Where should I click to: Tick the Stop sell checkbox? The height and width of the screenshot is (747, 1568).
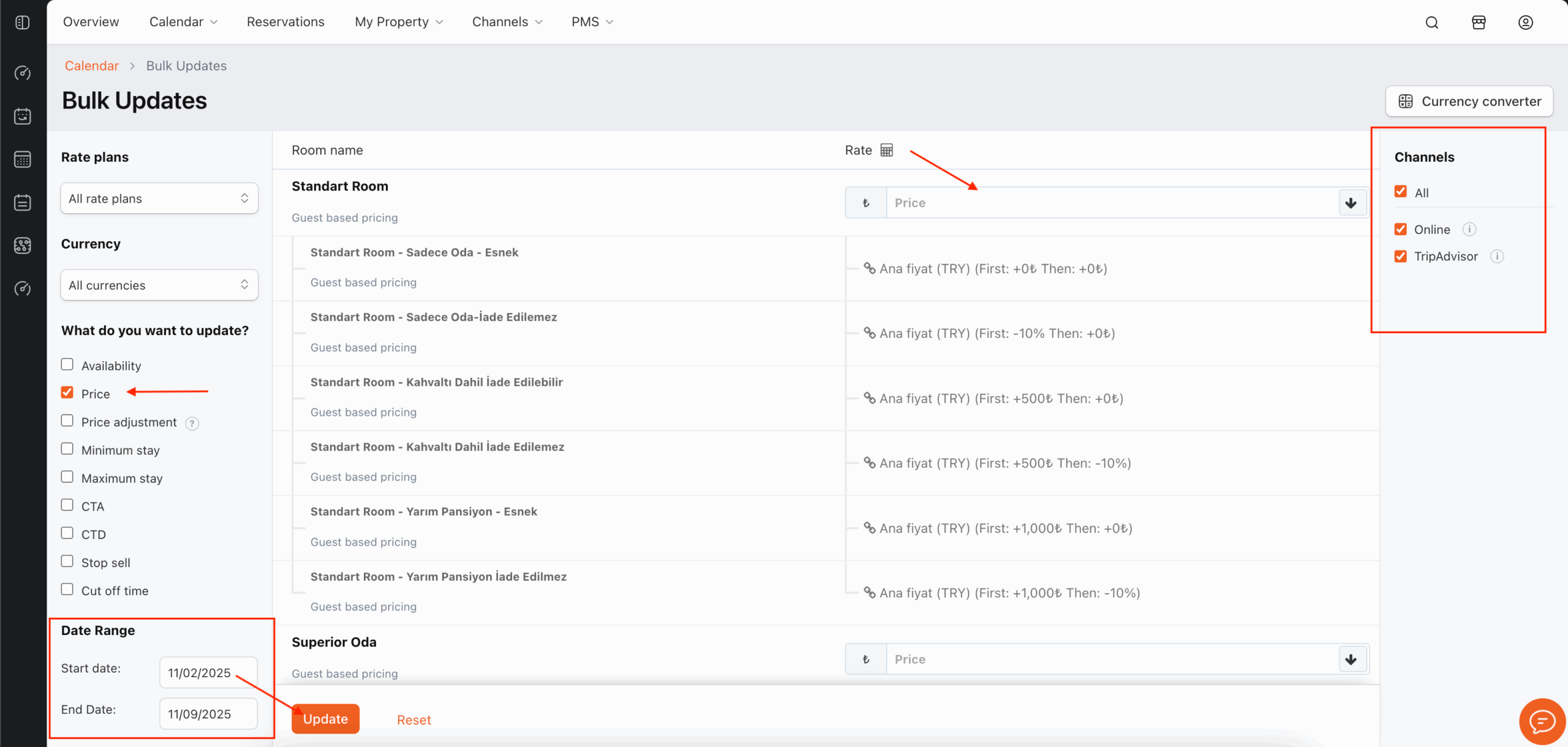67,561
